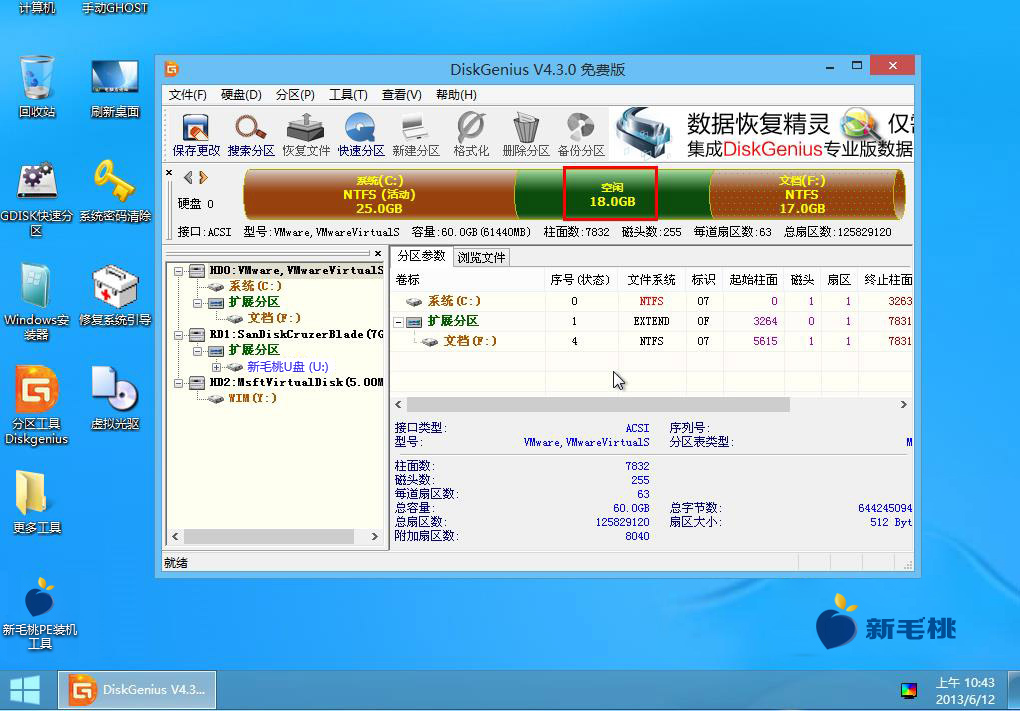Click the New Partition (新建分区) toolbar icon
Viewport: 1020px width, 711px height.
(416, 135)
